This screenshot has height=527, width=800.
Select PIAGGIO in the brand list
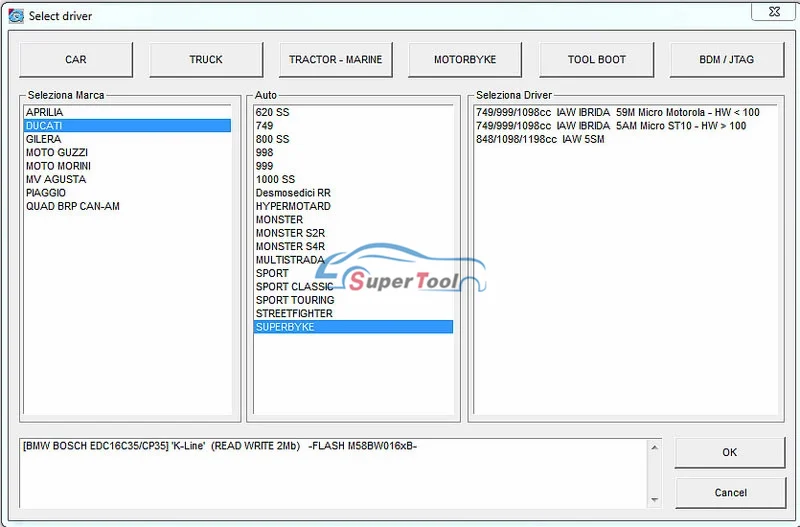click(x=127, y=192)
